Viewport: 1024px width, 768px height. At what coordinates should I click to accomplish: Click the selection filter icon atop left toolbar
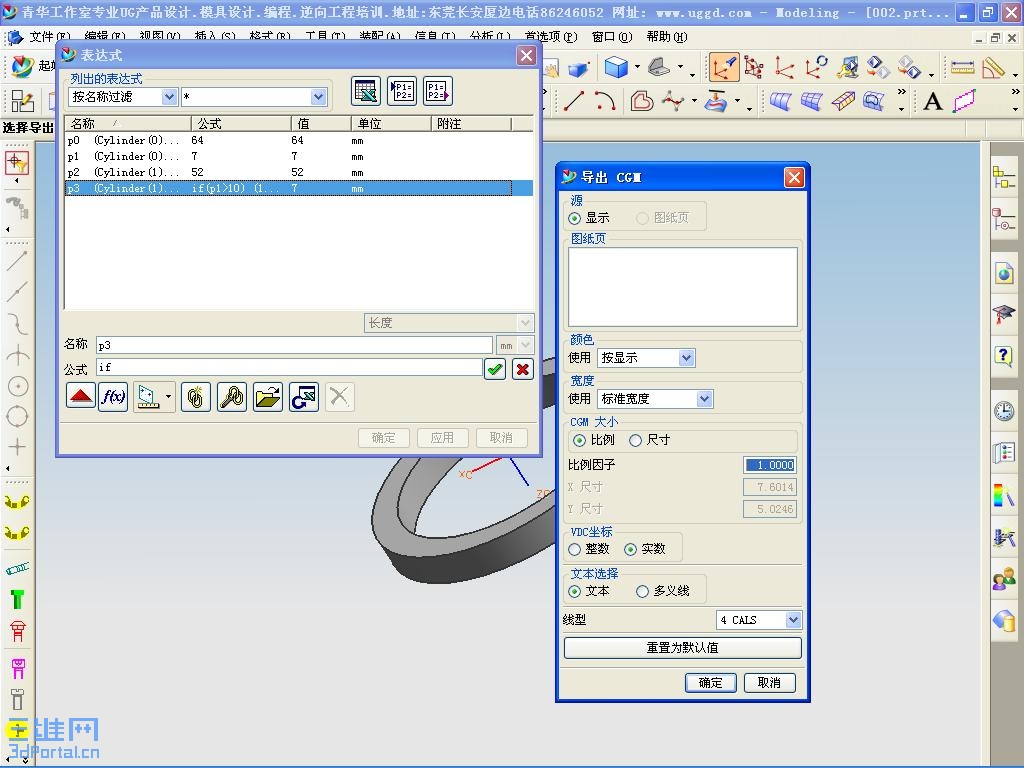coord(17,163)
